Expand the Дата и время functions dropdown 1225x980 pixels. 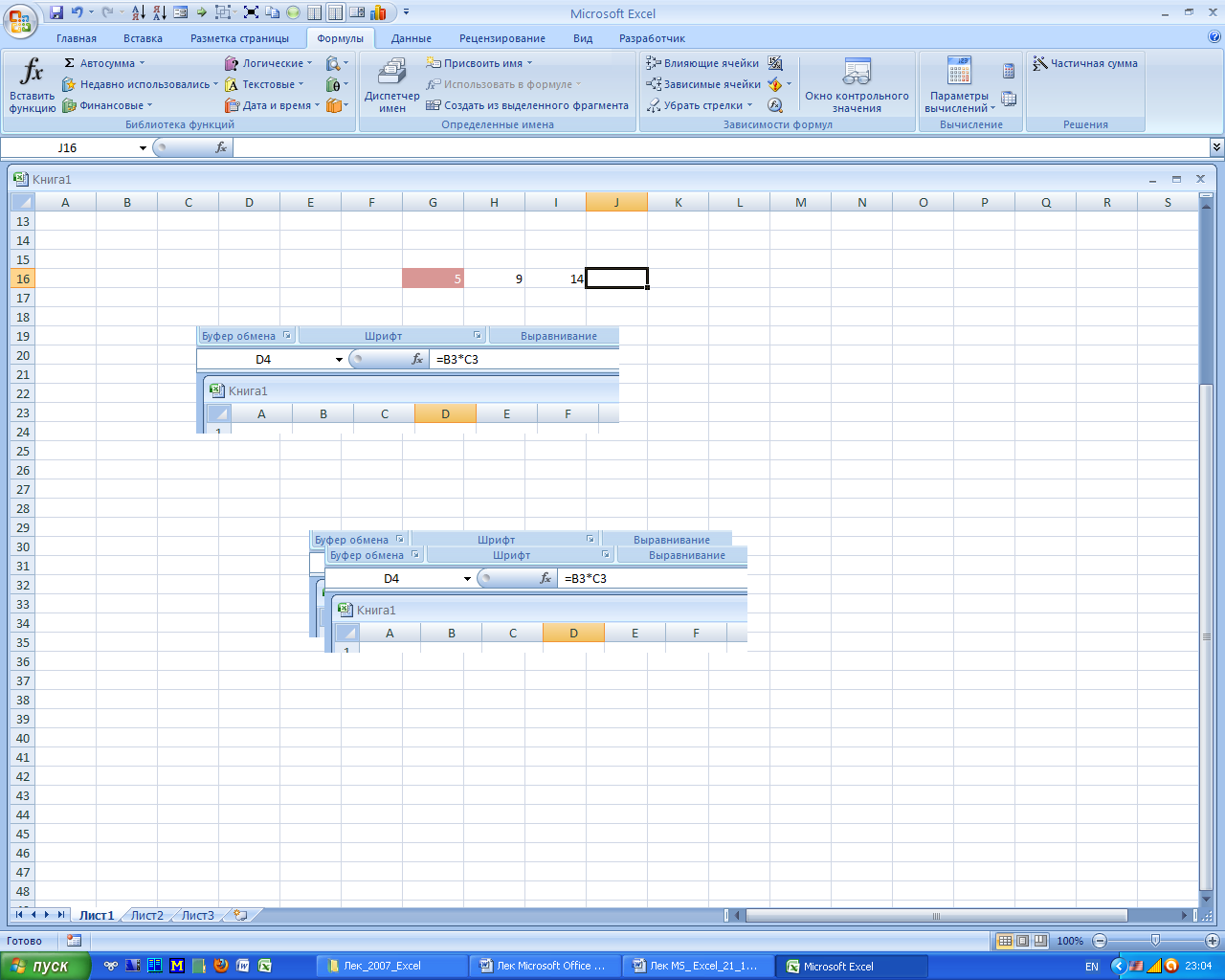[x=272, y=105]
